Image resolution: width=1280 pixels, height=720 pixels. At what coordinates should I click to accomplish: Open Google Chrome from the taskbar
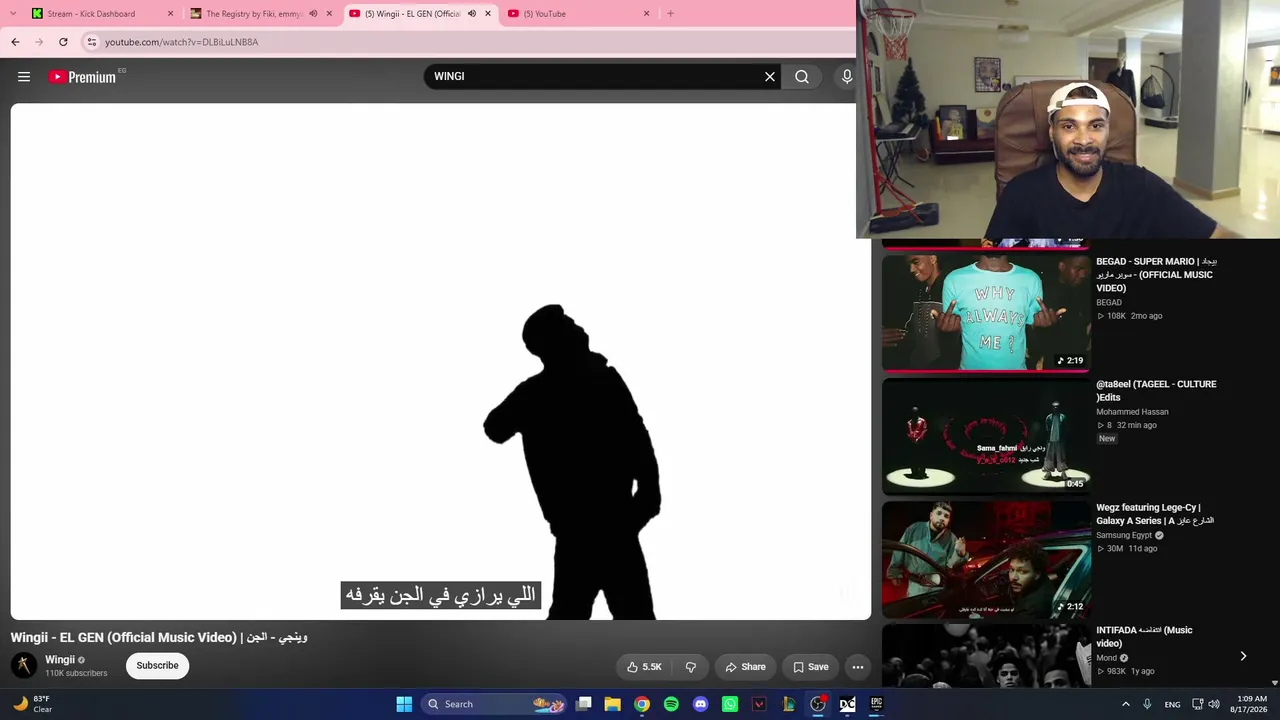(642, 704)
